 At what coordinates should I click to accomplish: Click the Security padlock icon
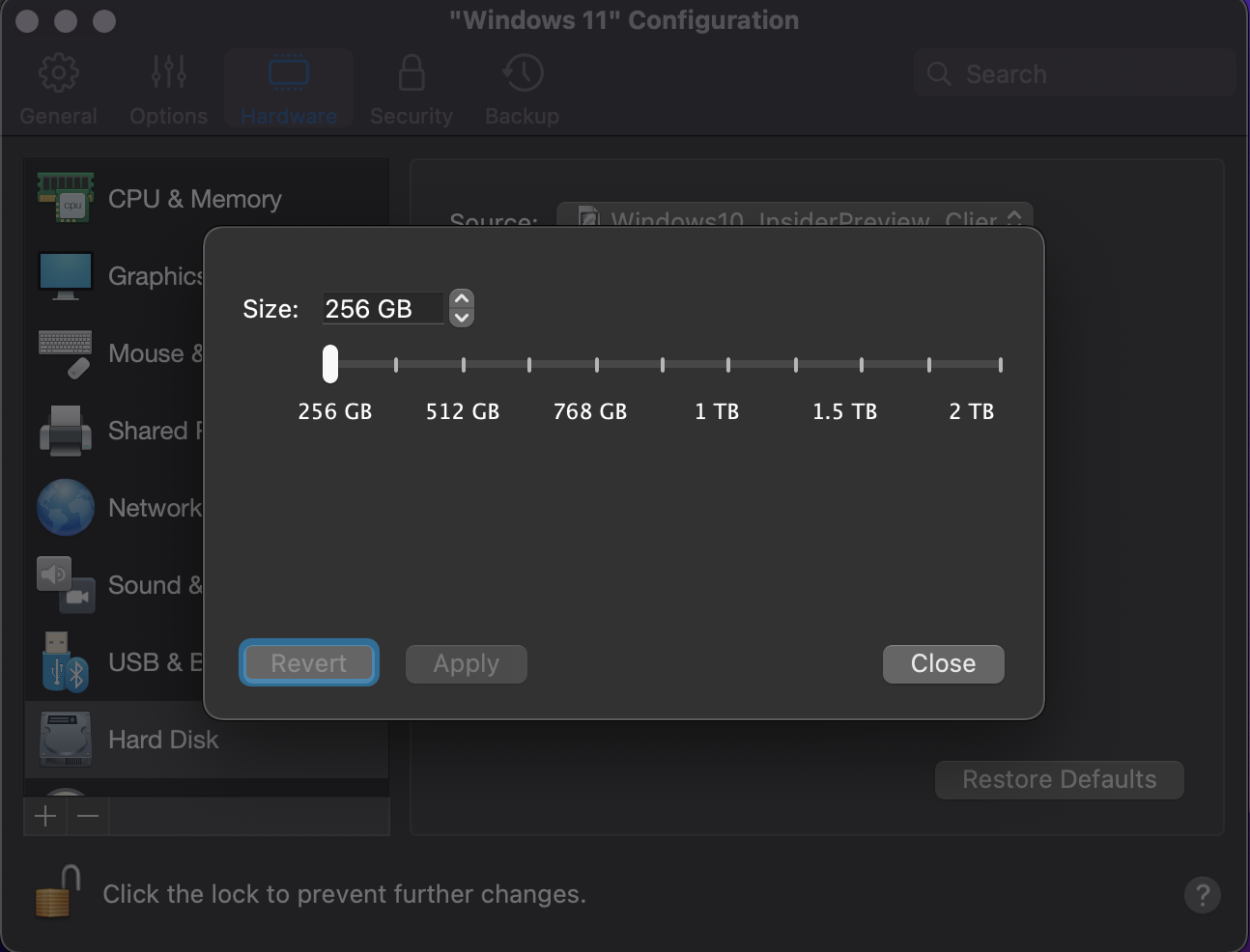(x=412, y=72)
